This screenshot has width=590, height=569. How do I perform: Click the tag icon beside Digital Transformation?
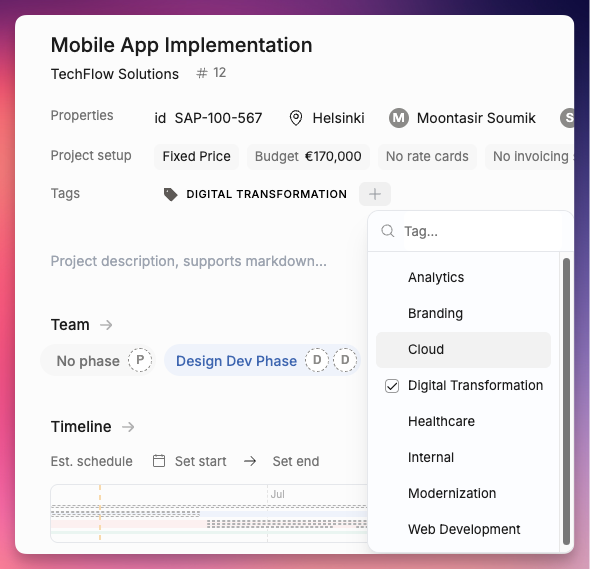(x=170, y=194)
